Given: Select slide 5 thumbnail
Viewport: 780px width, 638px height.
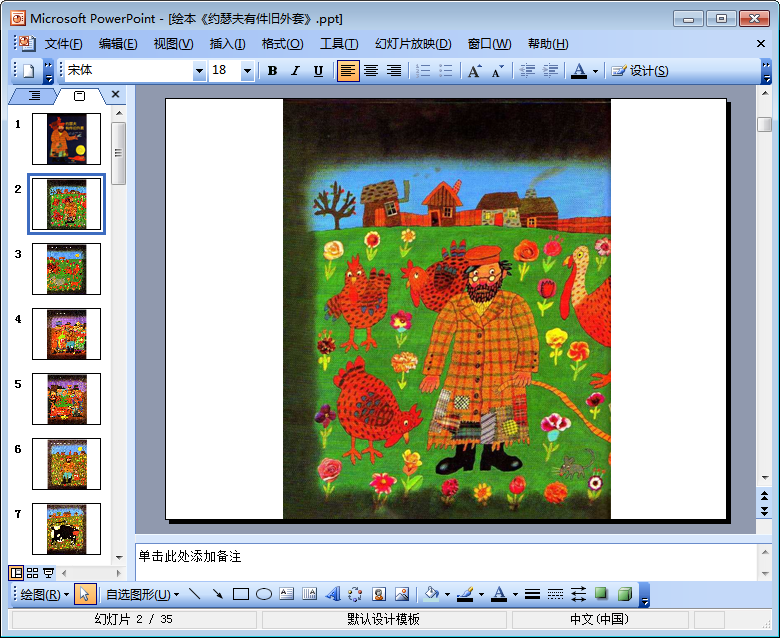Looking at the screenshot, I should tap(67, 399).
